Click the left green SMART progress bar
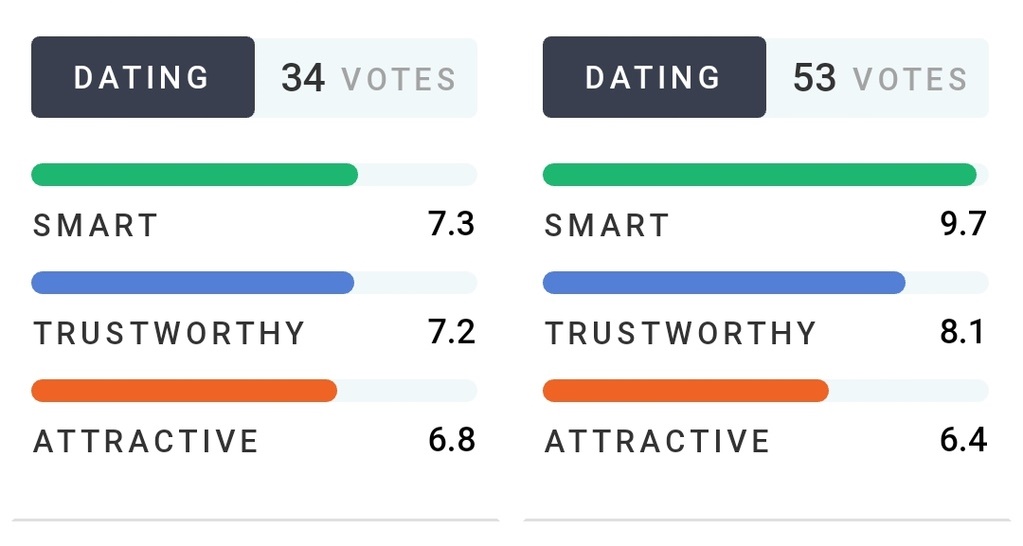1023x546 pixels. point(254,175)
